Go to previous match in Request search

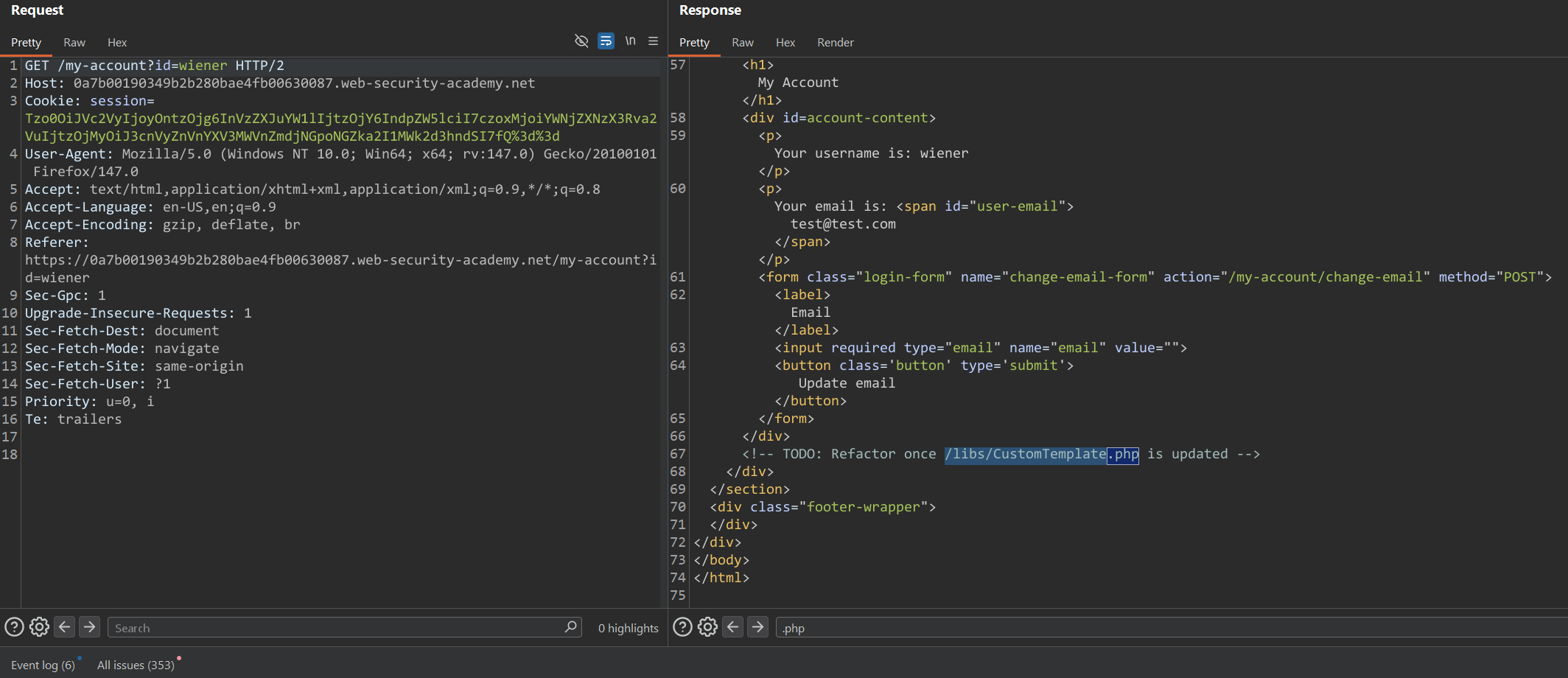coord(65,627)
